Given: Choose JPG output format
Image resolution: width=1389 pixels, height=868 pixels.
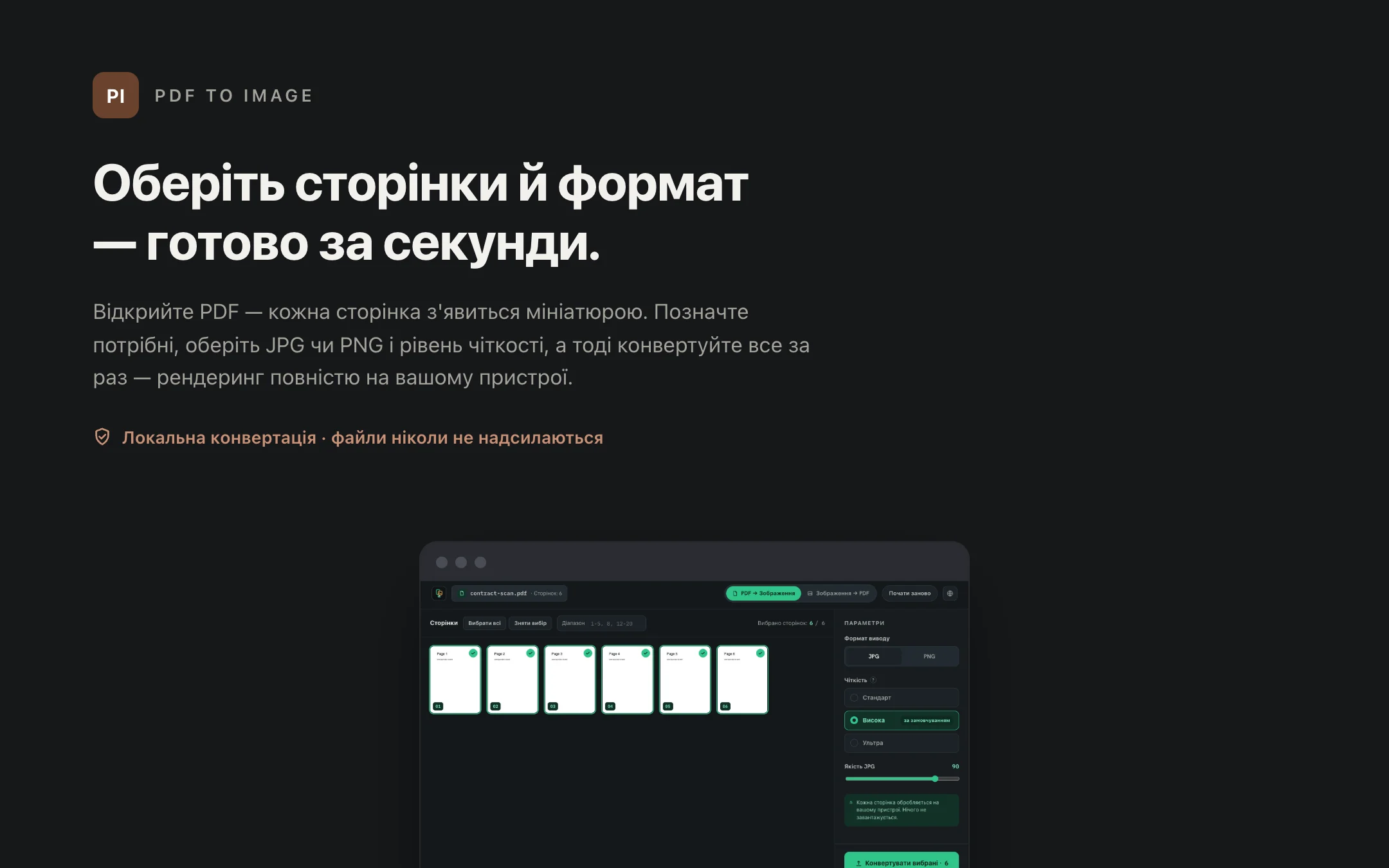Looking at the screenshot, I should pyautogui.click(x=873, y=656).
